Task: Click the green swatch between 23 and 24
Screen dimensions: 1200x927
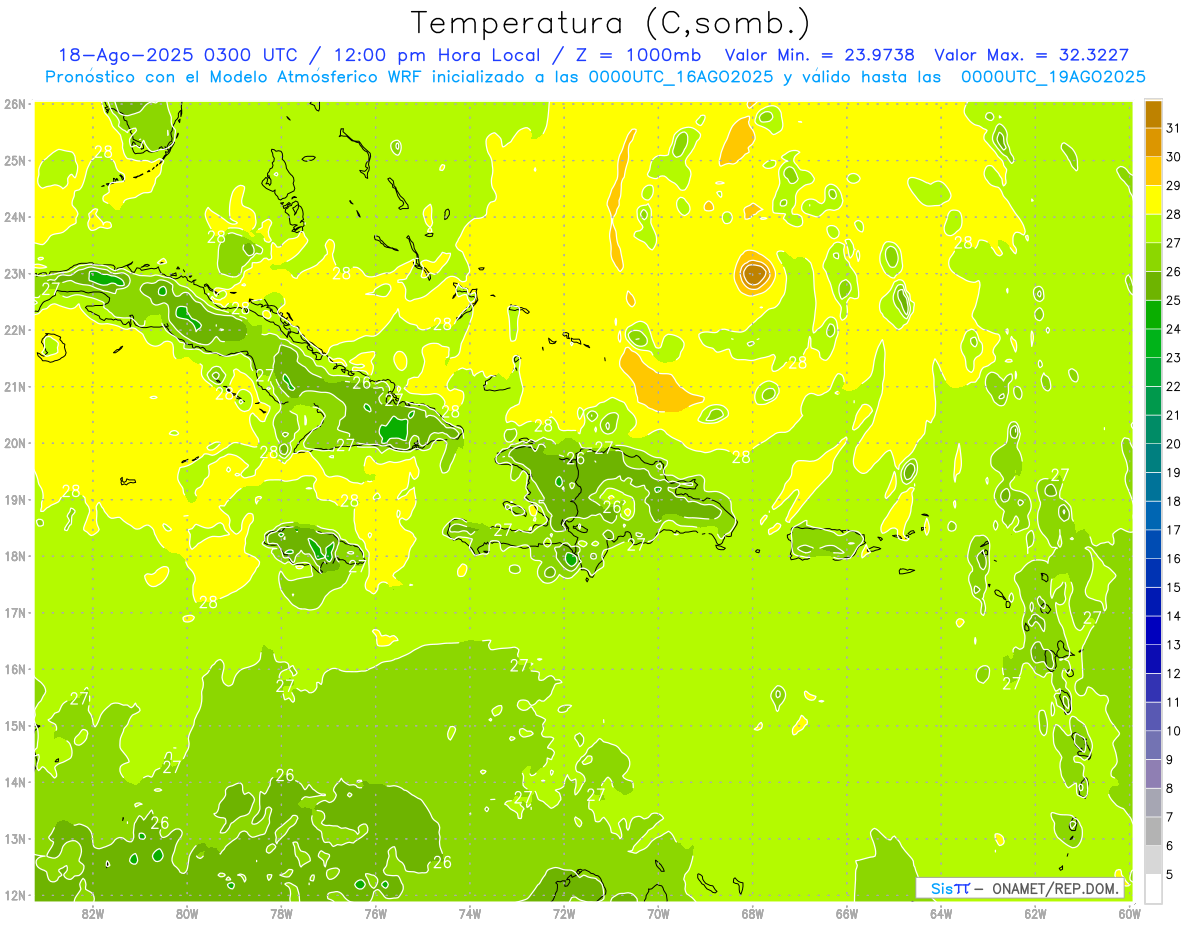Action: (1153, 343)
